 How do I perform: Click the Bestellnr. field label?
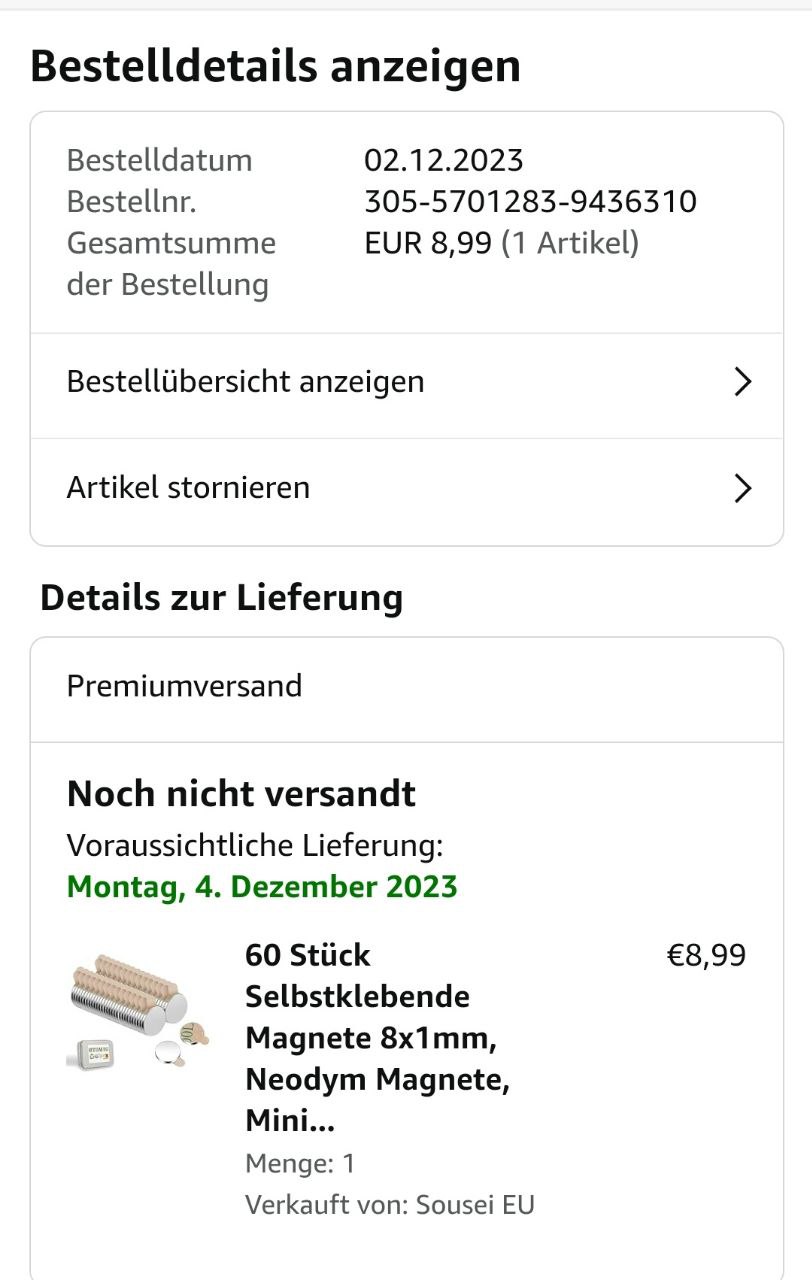point(131,202)
